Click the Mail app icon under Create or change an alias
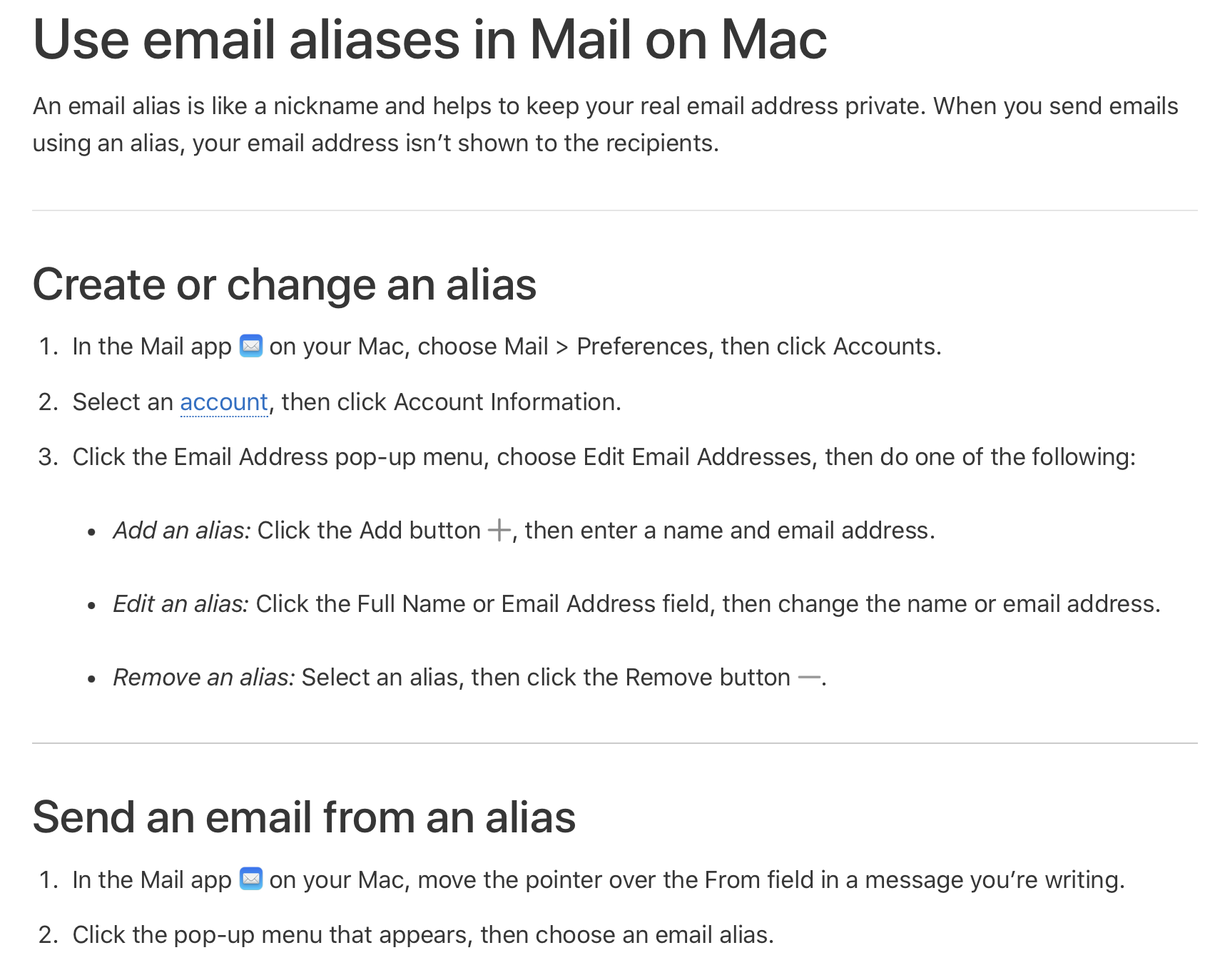 pyautogui.click(x=250, y=346)
